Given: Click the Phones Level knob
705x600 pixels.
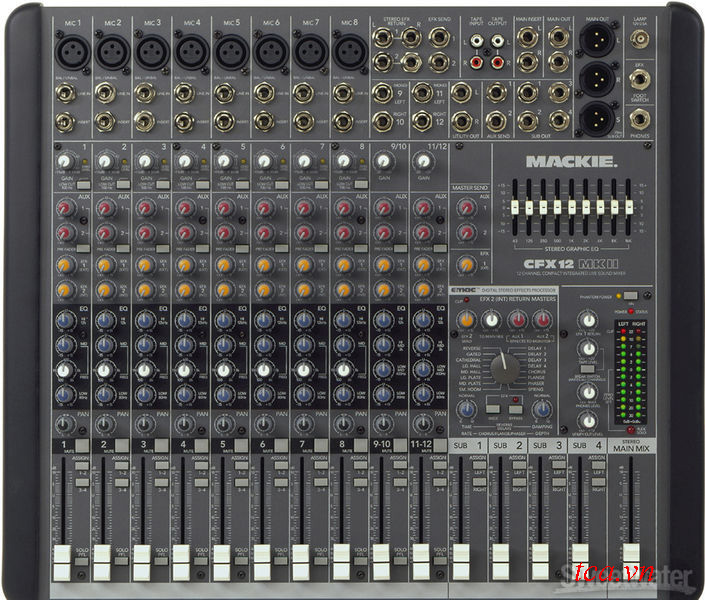Looking at the screenshot, I should 588,392.
